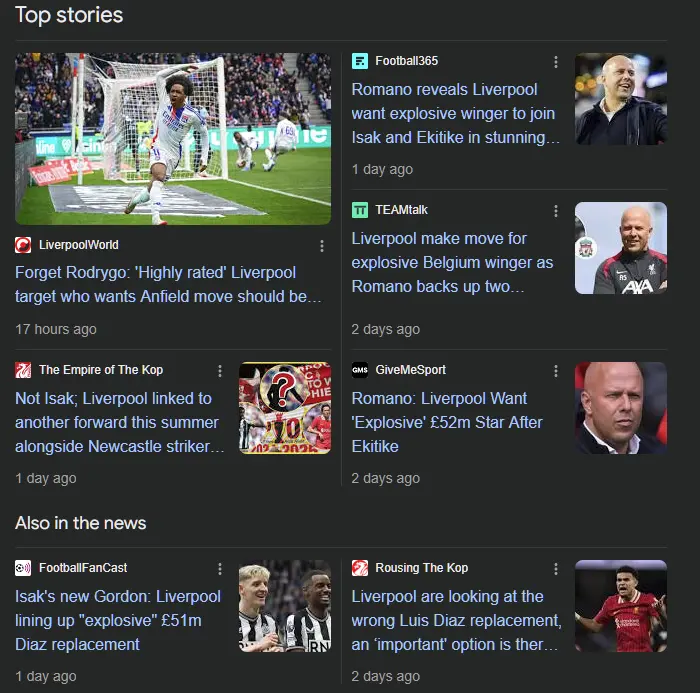The height and width of the screenshot is (693, 700).
Task: Open more options for FootballFanCast story
Action: (220, 569)
